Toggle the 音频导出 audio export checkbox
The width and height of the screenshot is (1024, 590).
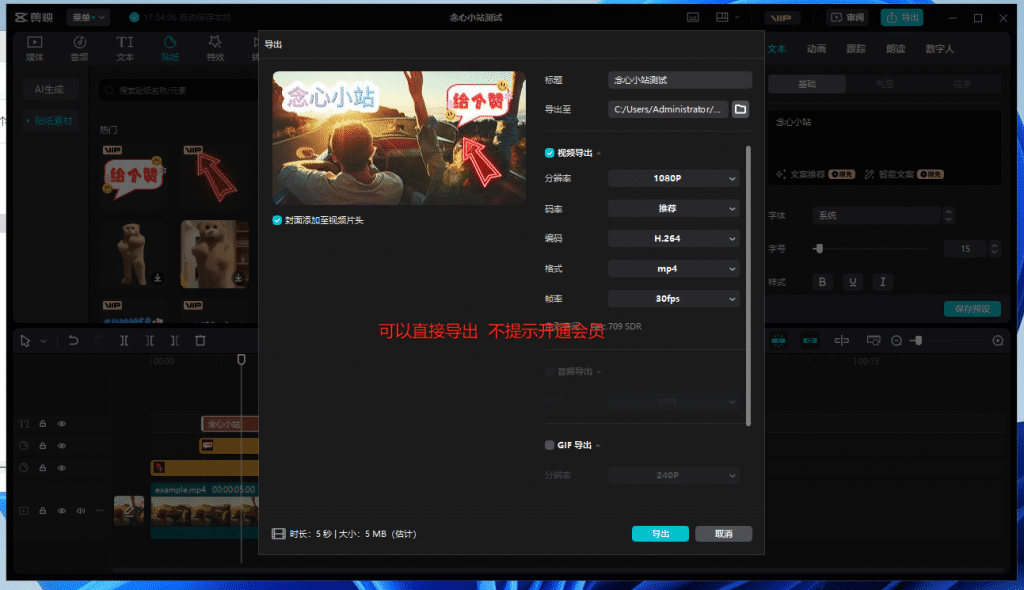(x=549, y=371)
